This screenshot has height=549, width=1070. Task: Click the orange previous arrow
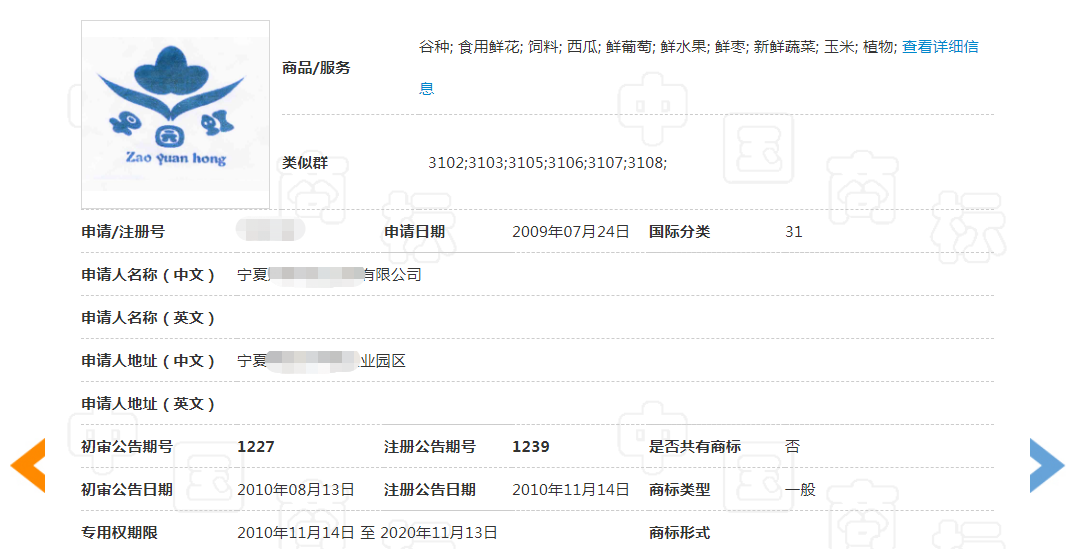coord(28,466)
